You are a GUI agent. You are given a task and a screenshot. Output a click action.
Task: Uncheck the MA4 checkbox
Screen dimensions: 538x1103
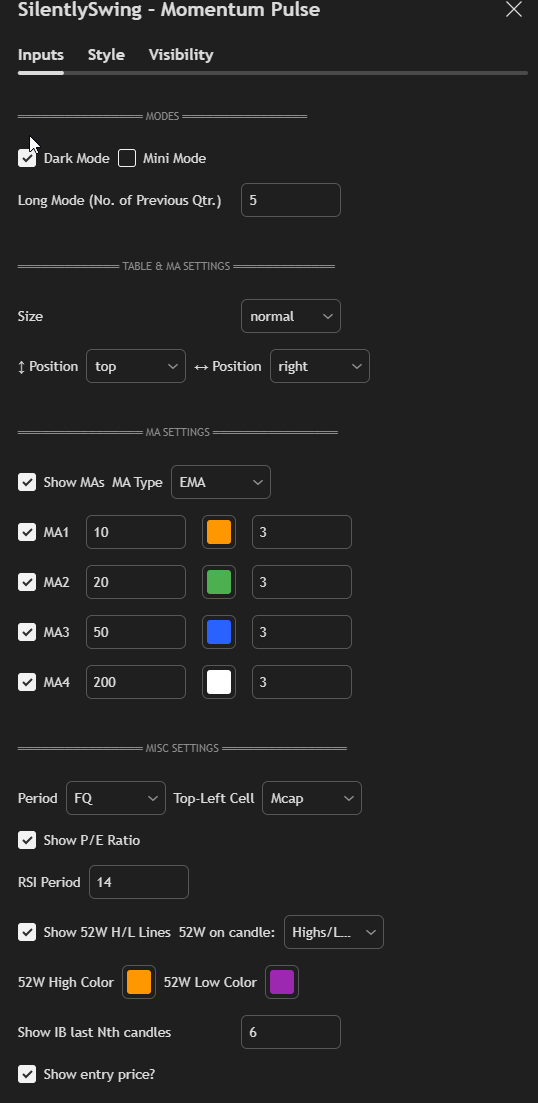pyautogui.click(x=27, y=682)
